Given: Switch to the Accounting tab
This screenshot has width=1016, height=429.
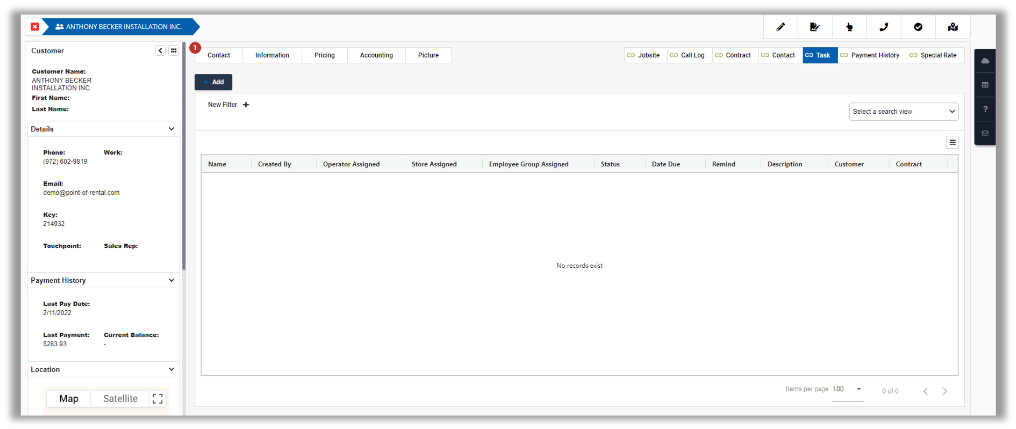Looking at the screenshot, I should pos(376,56).
